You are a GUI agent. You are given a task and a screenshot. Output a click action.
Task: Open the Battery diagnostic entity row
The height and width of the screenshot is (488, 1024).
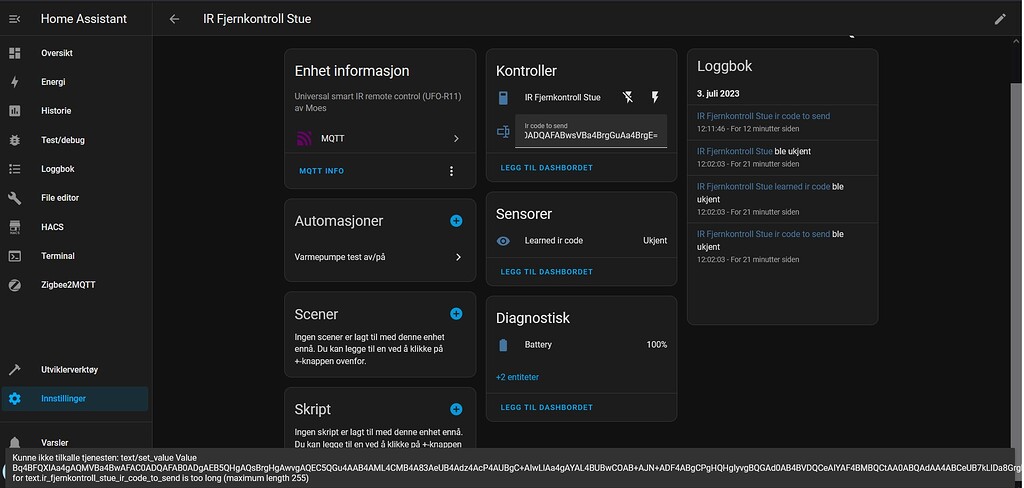(x=580, y=345)
